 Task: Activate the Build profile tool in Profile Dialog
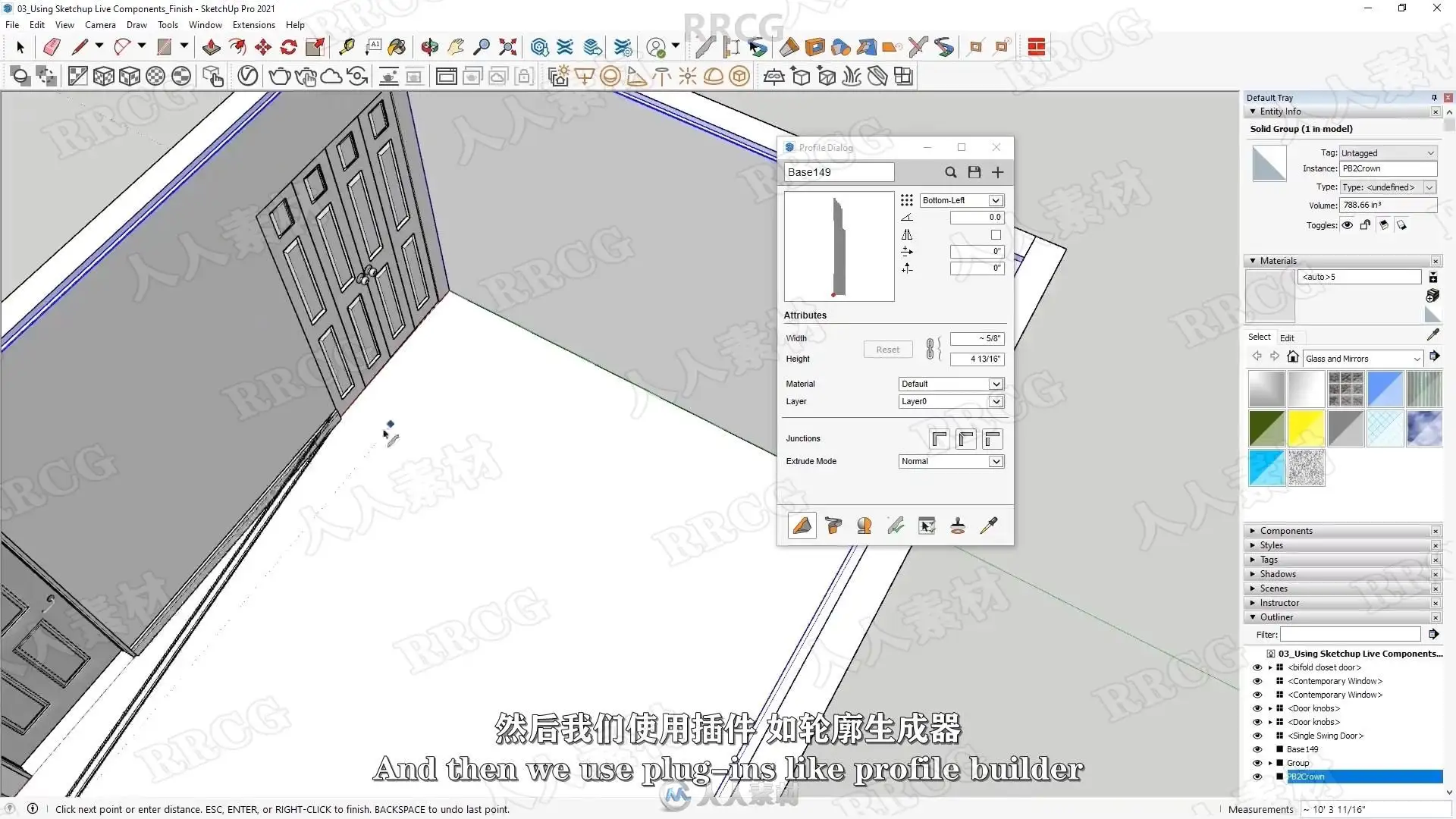point(802,526)
